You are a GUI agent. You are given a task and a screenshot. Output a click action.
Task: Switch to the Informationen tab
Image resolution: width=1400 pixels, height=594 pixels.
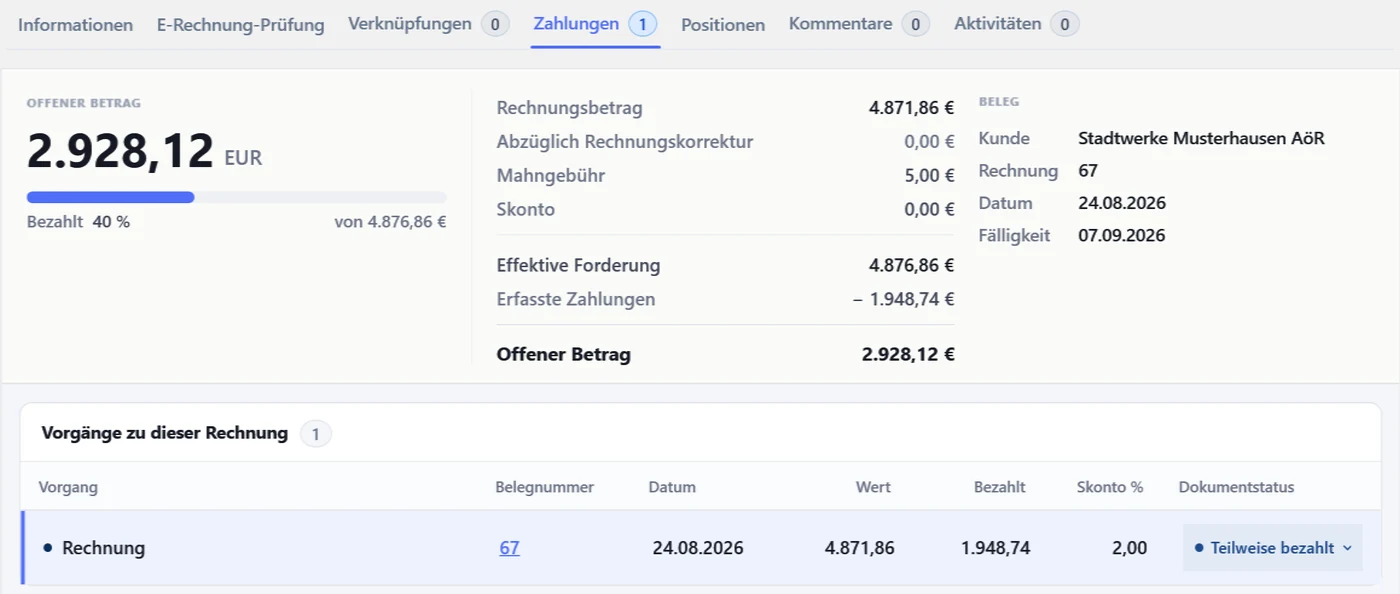[x=75, y=25]
